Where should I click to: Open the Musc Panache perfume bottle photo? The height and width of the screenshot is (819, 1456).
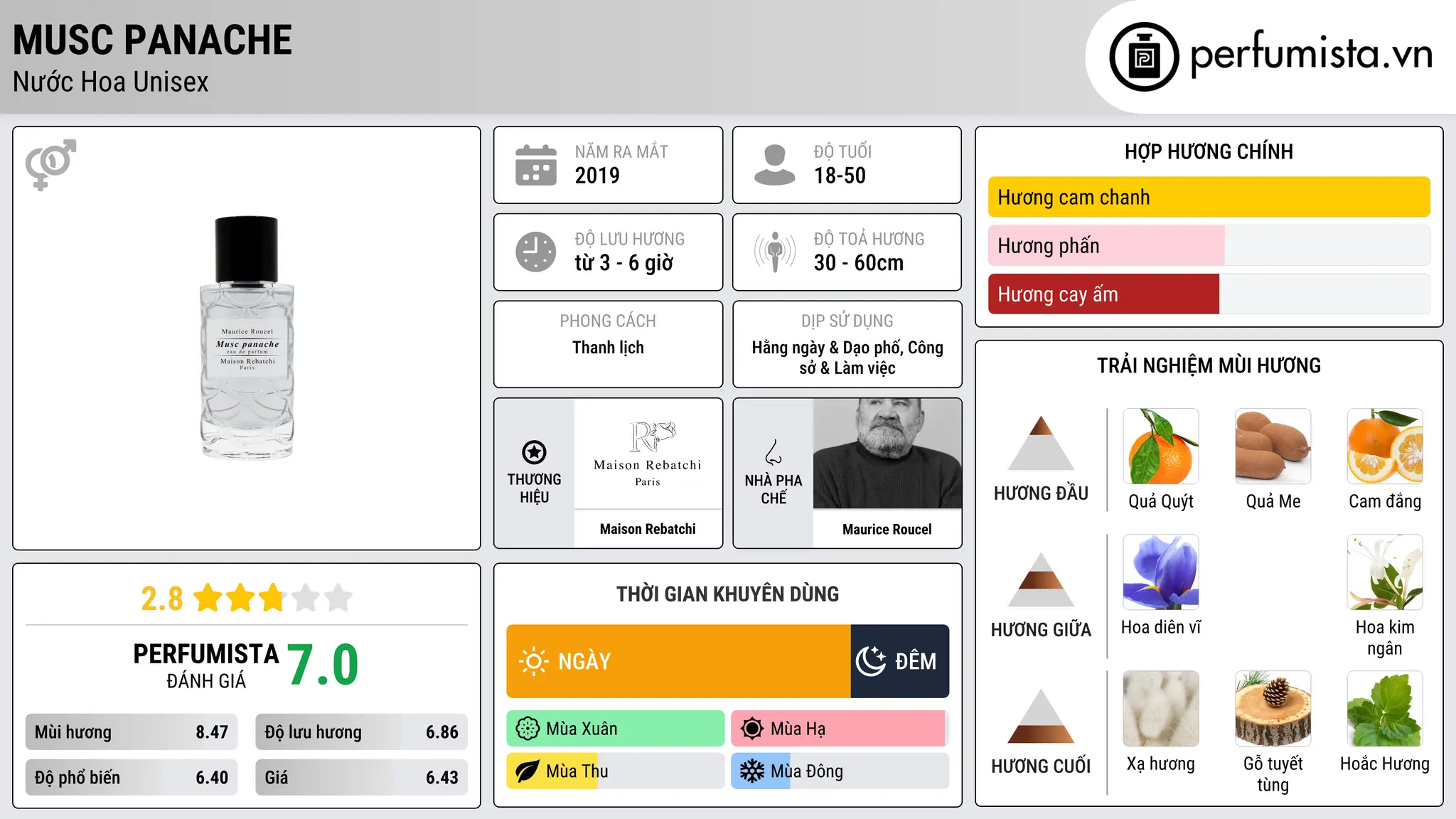click(247, 338)
